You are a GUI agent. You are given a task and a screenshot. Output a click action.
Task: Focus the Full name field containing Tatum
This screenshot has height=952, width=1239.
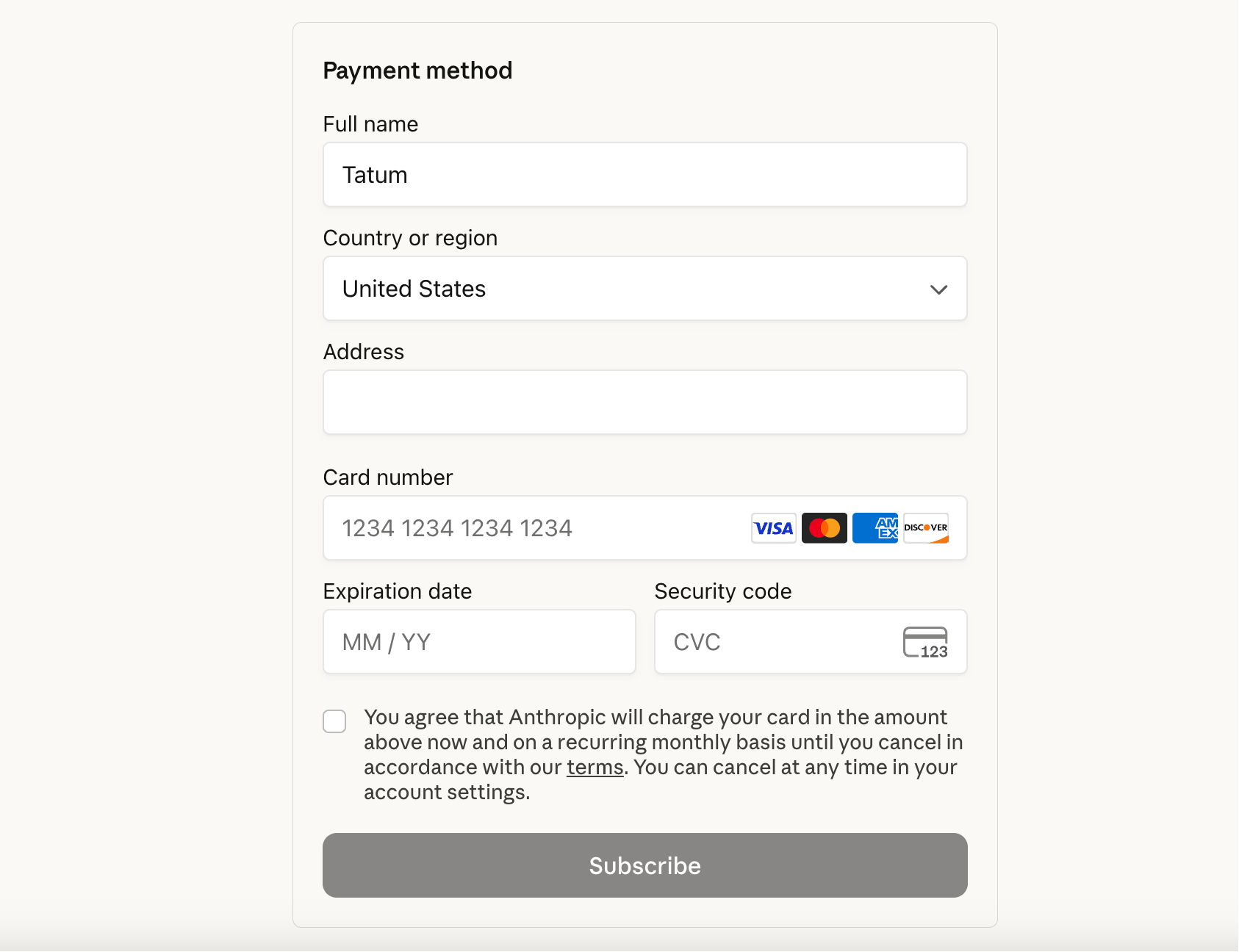(644, 175)
